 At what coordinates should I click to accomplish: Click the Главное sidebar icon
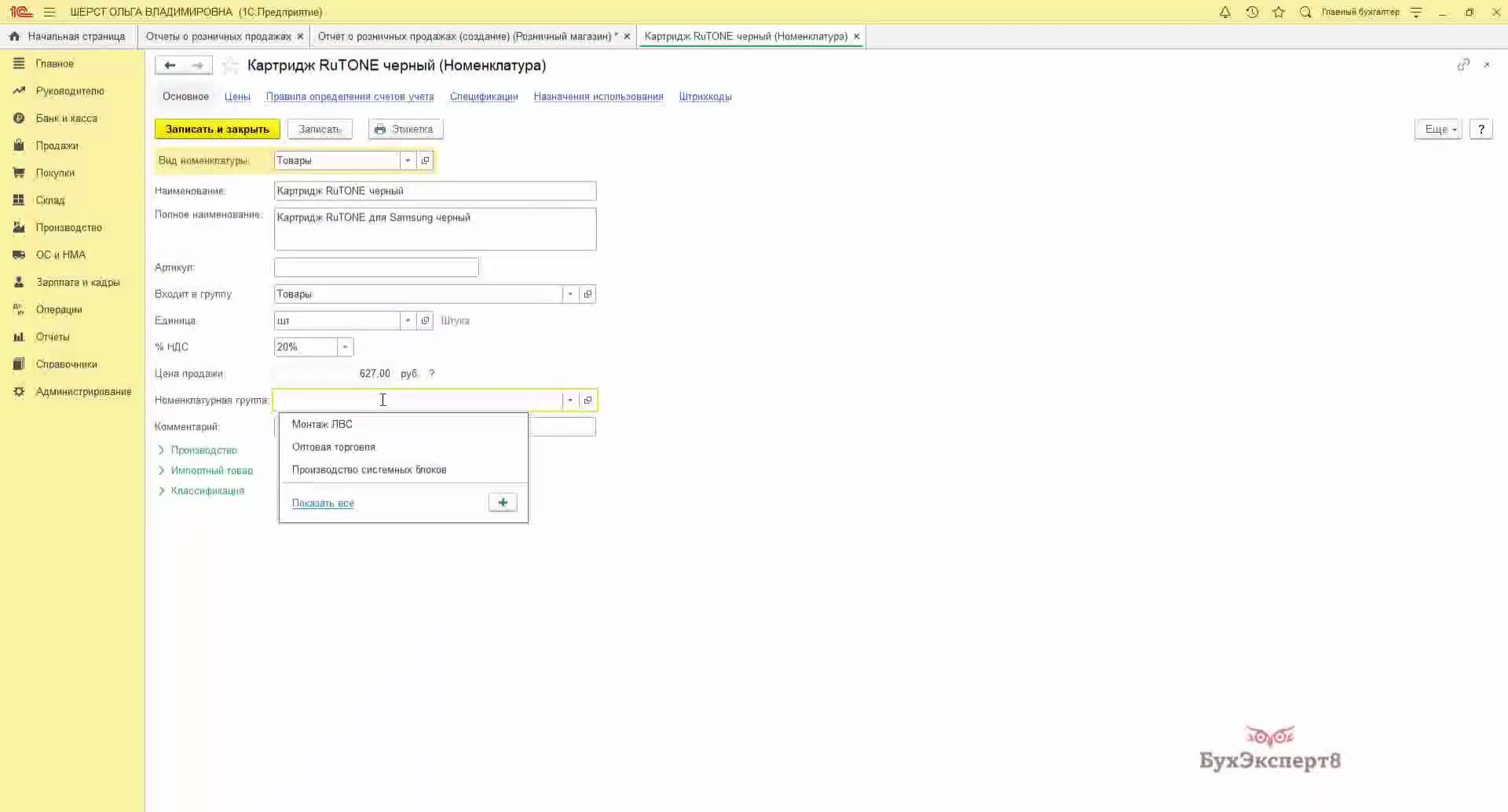click(x=19, y=64)
